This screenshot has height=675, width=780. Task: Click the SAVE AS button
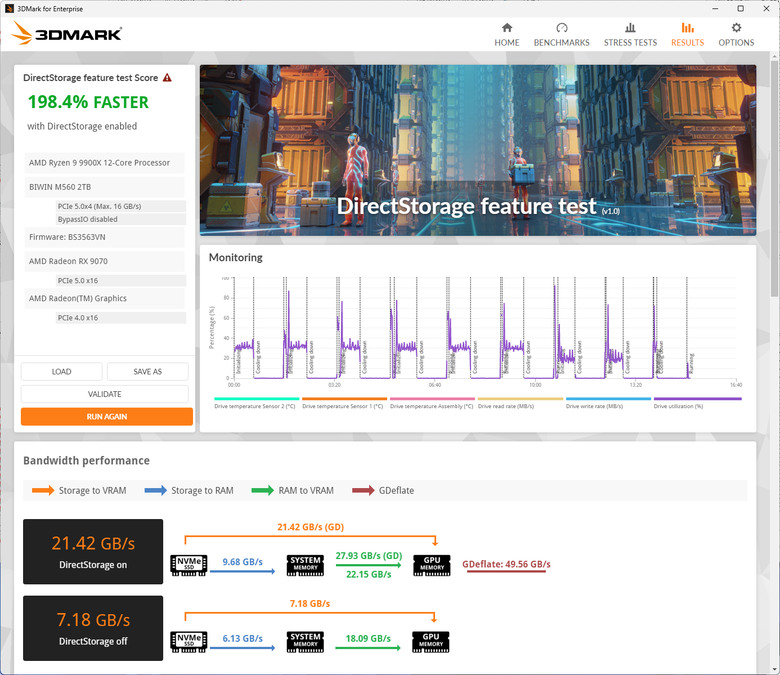pos(148,372)
